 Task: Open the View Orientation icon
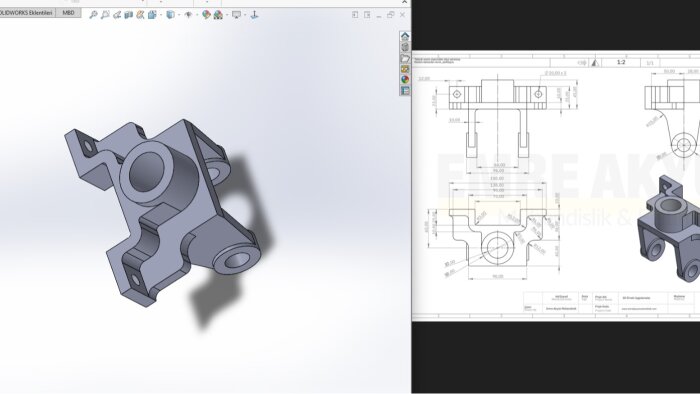point(152,15)
